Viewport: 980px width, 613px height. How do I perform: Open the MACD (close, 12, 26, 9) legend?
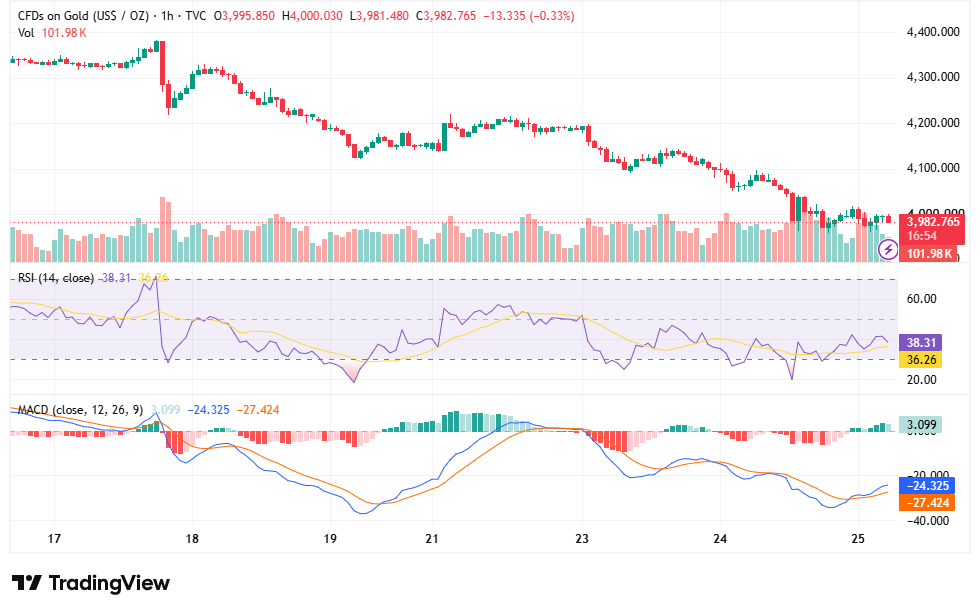(80, 410)
